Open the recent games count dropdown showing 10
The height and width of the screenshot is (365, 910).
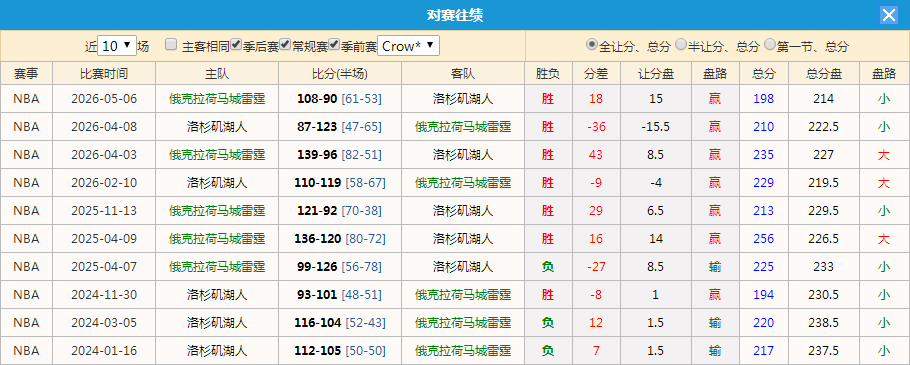tap(117, 46)
